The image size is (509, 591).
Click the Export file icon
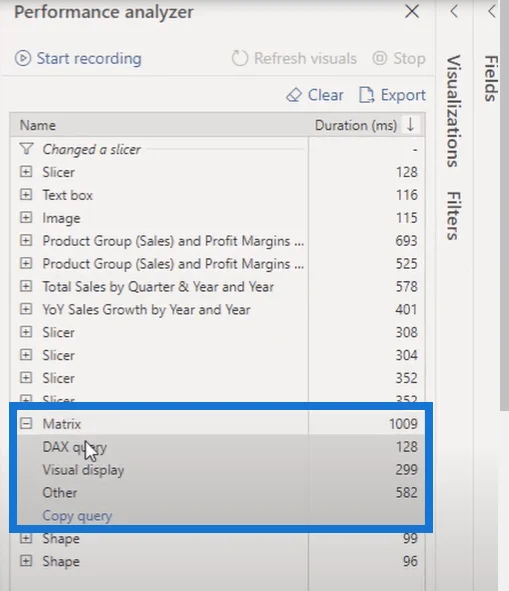coord(366,95)
